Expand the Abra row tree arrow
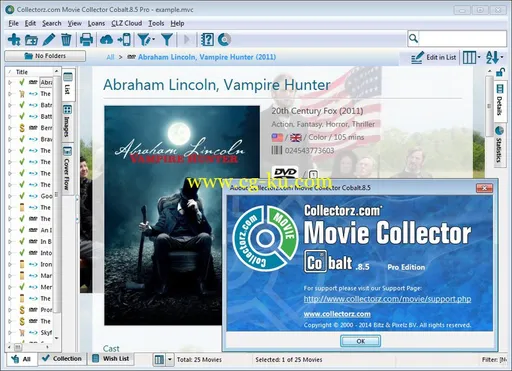The width and height of the screenshot is (512, 371). (10, 82)
